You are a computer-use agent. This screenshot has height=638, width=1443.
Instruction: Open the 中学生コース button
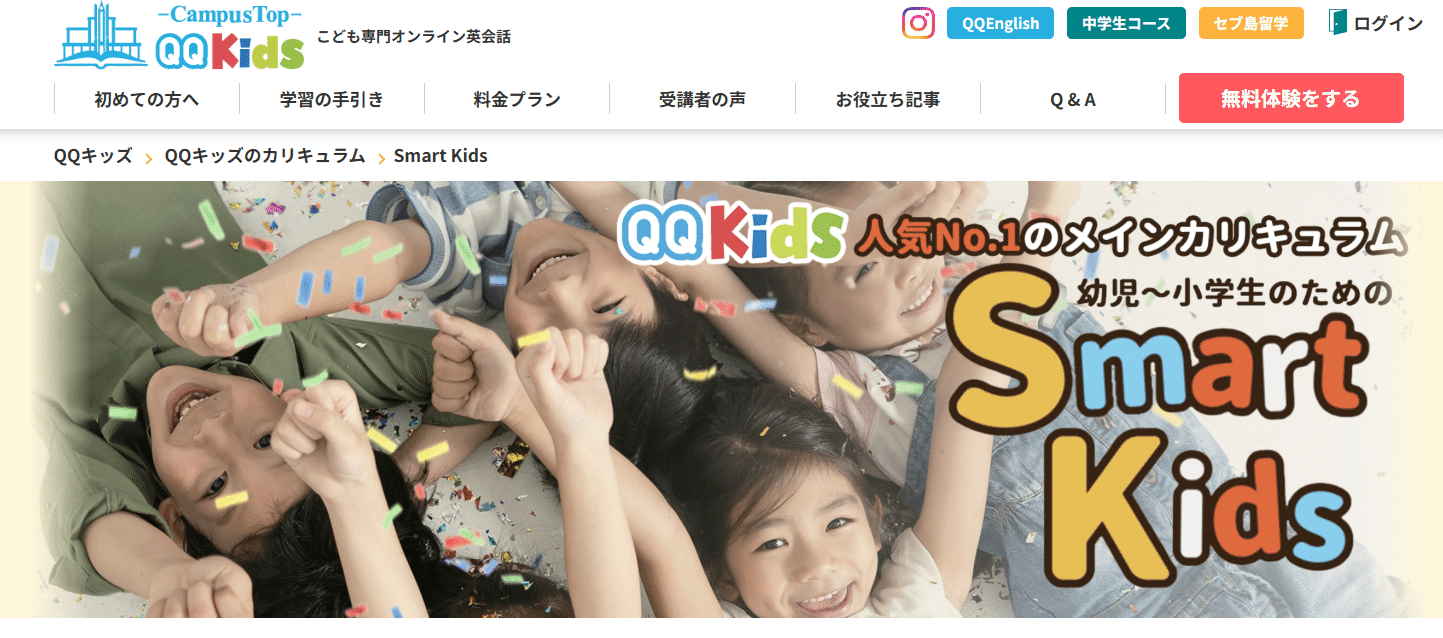click(x=1126, y=23)
